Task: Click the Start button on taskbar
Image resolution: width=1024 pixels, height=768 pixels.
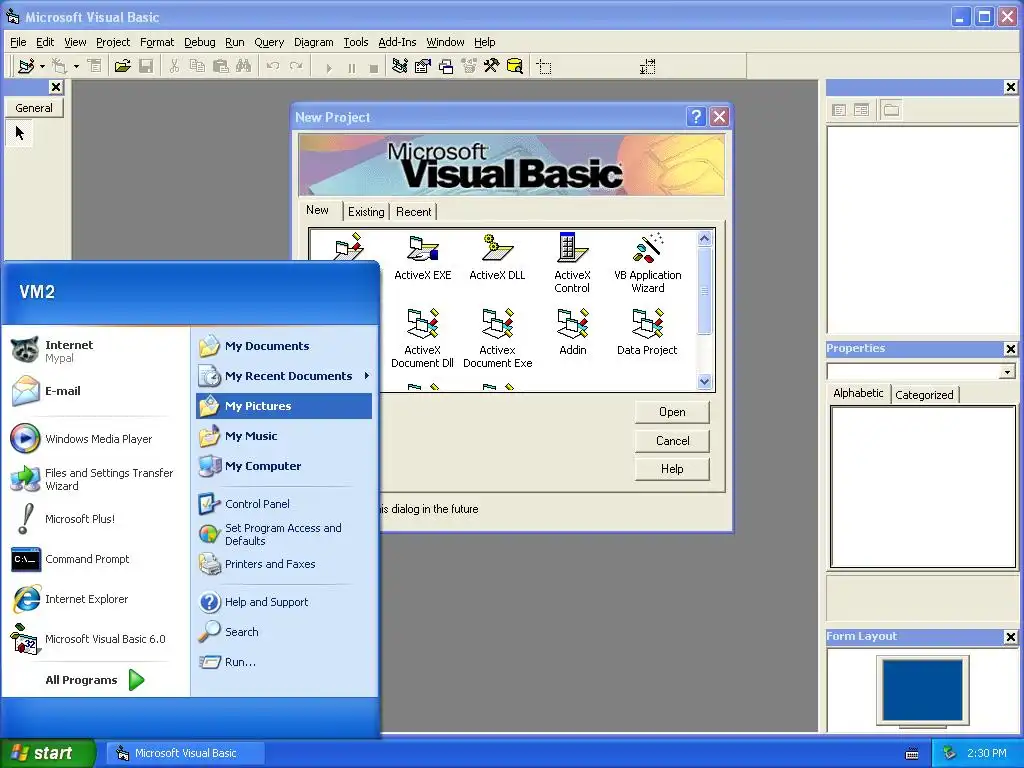Action: (x=47, y=753)
